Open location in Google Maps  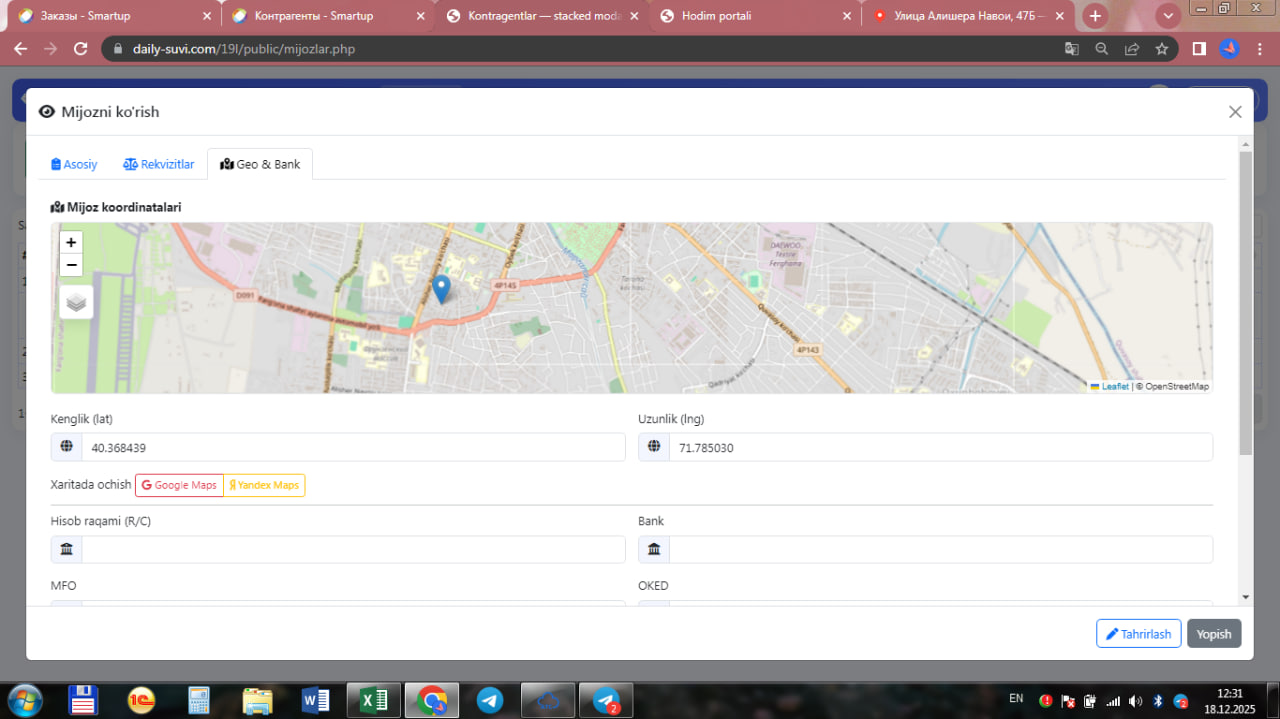click(x=179, y=485)
